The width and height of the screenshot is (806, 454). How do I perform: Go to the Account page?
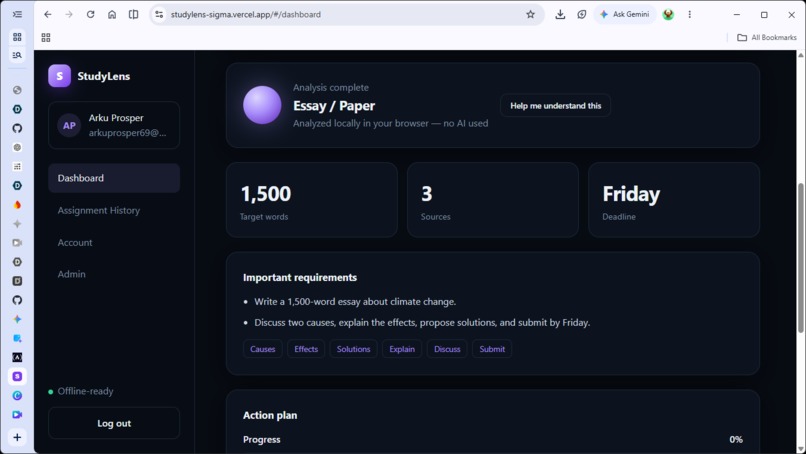pos(75,243)
